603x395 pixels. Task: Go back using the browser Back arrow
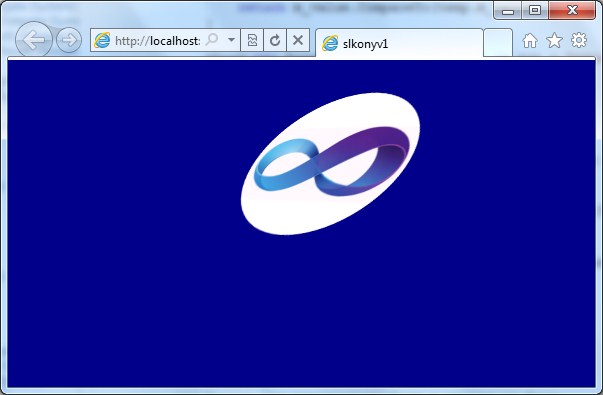pyautogui.click(x=33, y=40)
